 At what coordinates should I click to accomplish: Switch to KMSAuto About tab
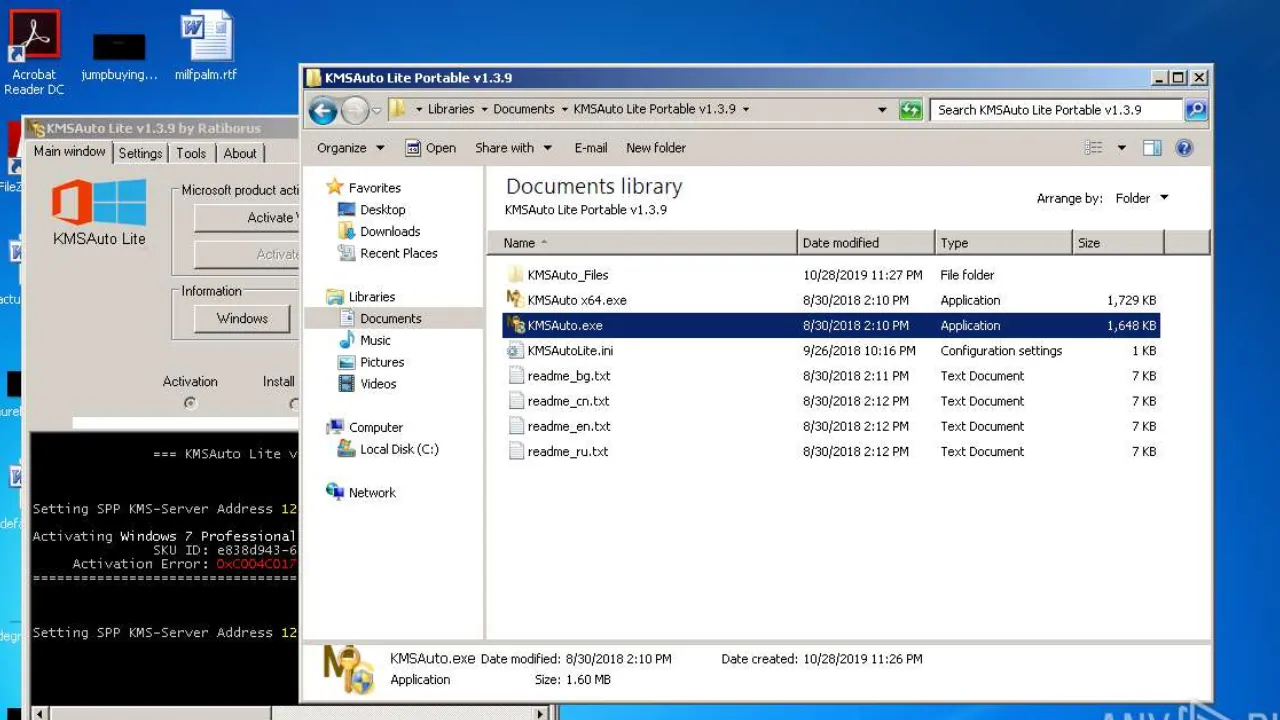[240, 153]
